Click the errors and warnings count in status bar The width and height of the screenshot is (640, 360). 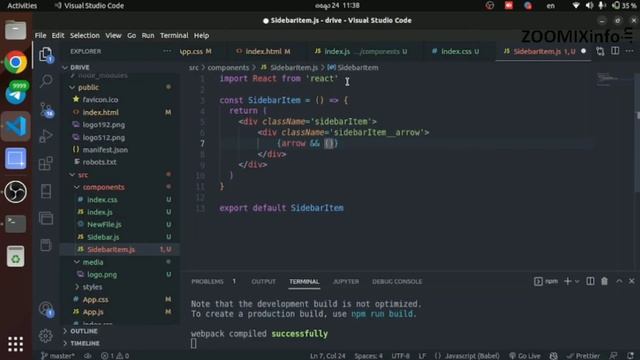pos(115,356)
